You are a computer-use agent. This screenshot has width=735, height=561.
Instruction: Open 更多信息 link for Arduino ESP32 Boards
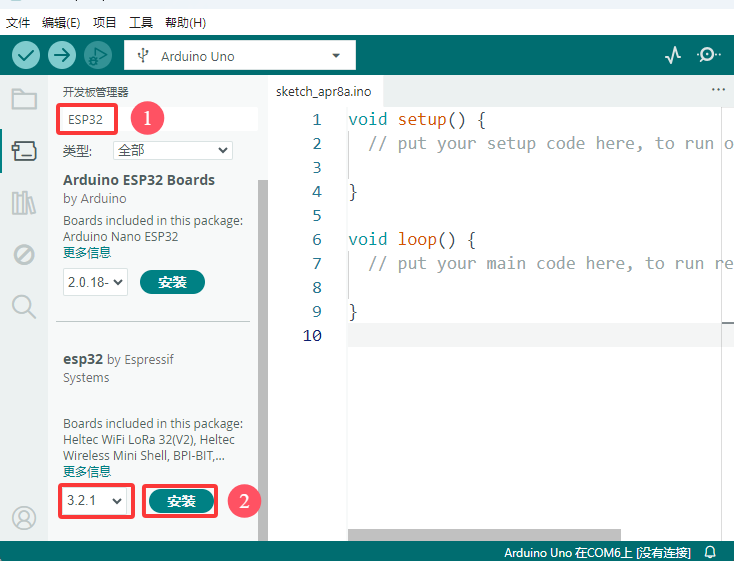(x=87, y=253)
